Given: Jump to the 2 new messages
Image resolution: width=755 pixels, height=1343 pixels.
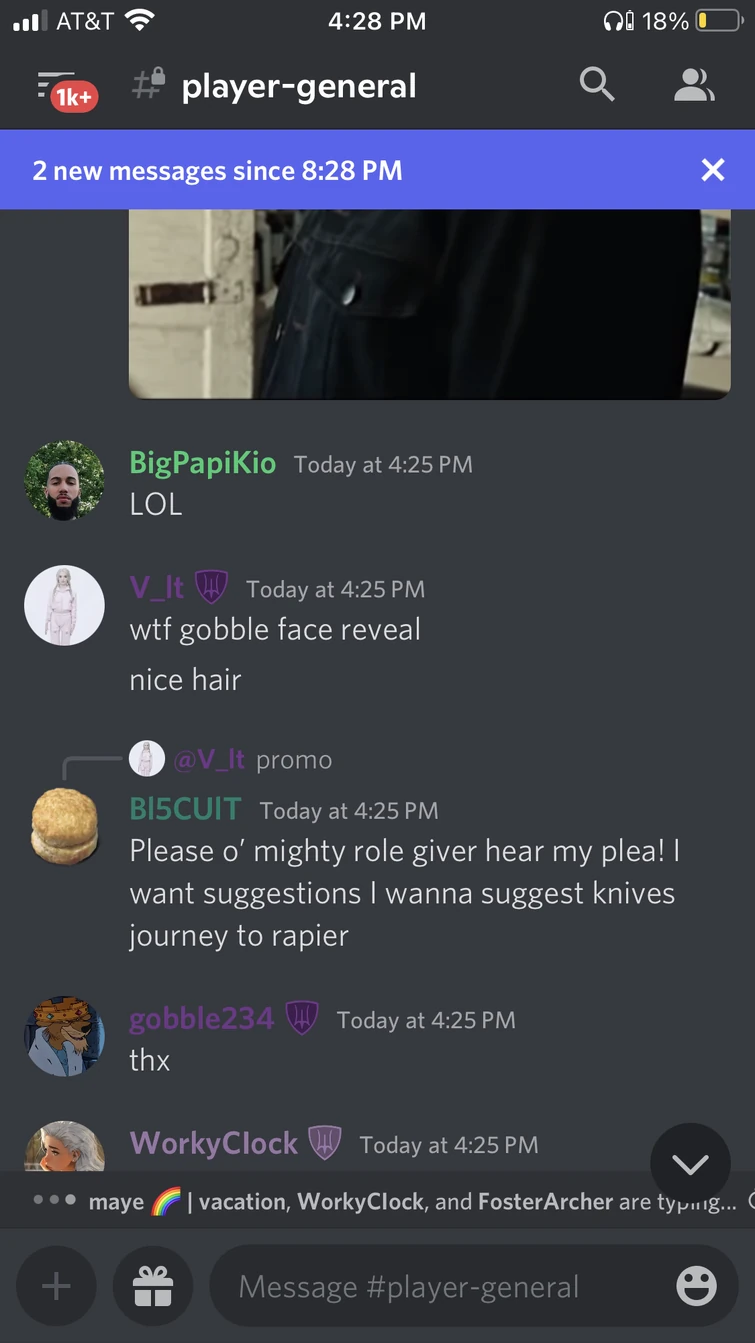Looking at the screenshot, I should [x=217, y=170].
